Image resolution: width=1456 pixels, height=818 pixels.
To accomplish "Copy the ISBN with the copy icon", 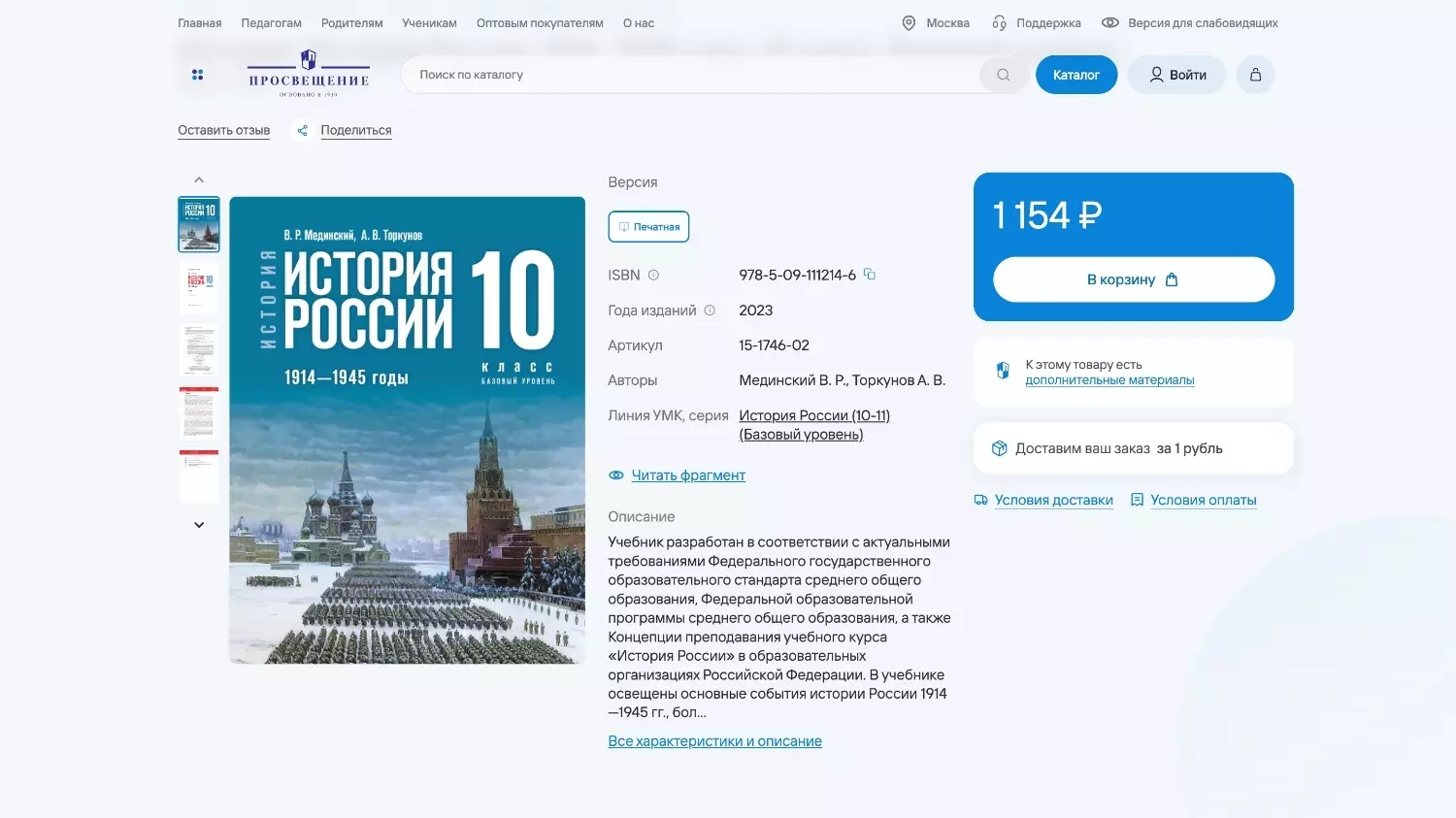I will click(x=870, y=275).
